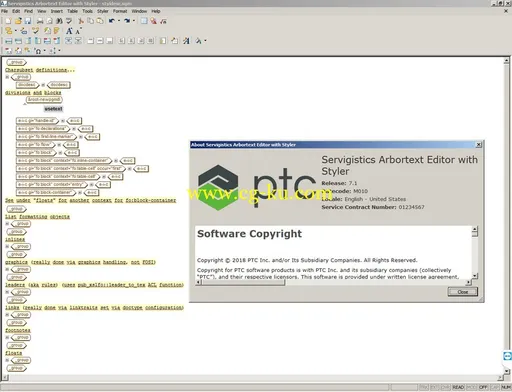512x392 pixels.
Task: Click the About dialog X close button
Action: click(478, 144)
